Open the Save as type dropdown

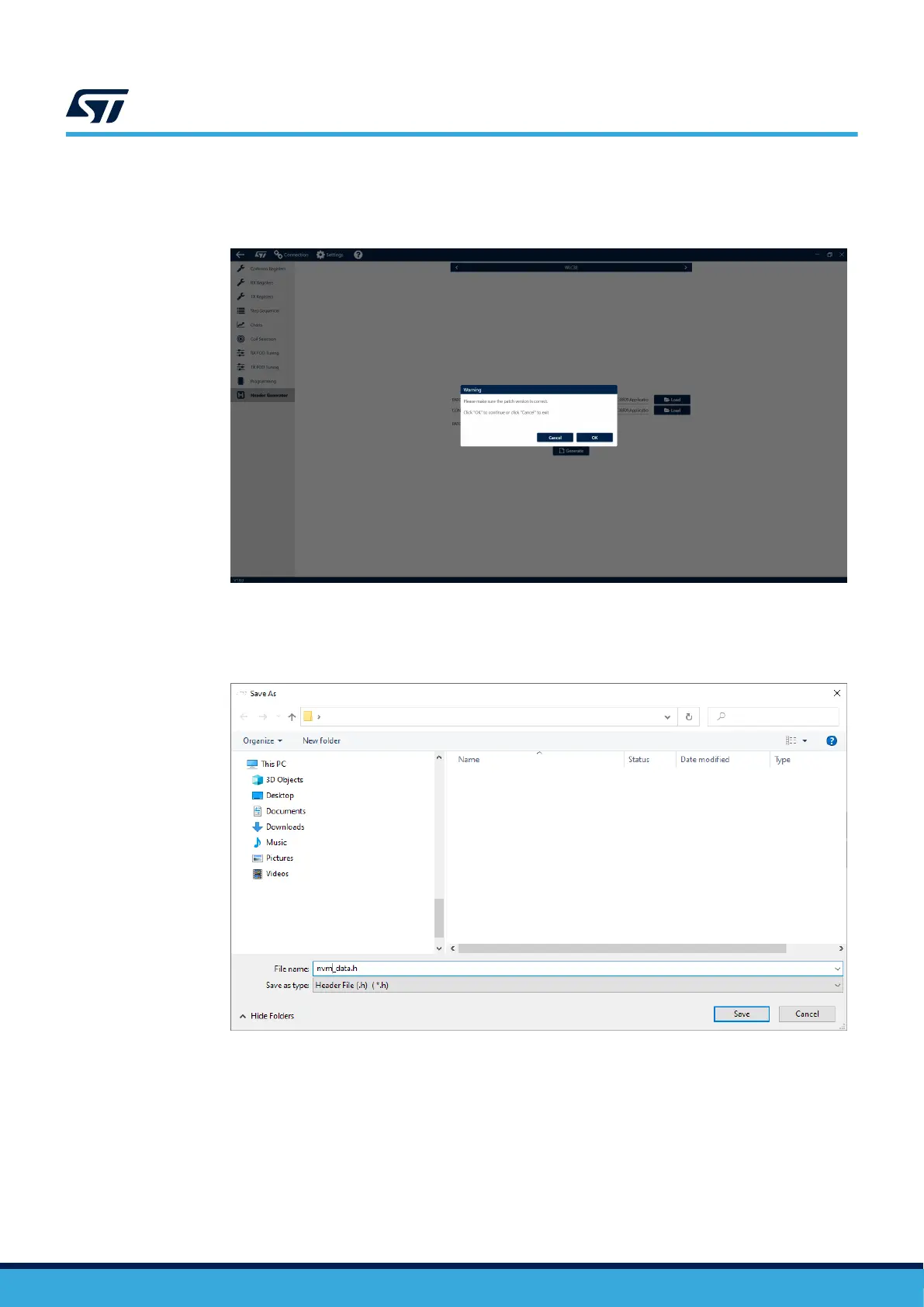577,985
